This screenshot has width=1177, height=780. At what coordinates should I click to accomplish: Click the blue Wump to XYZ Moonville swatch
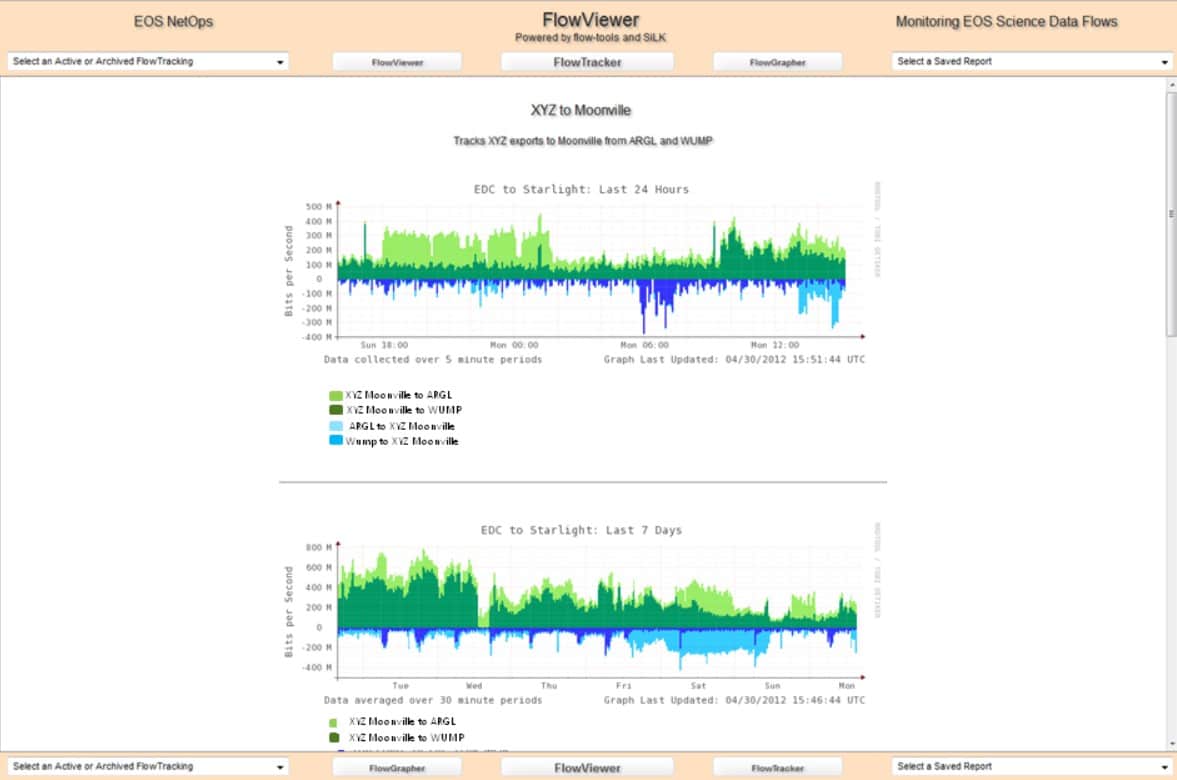(336, 441)
